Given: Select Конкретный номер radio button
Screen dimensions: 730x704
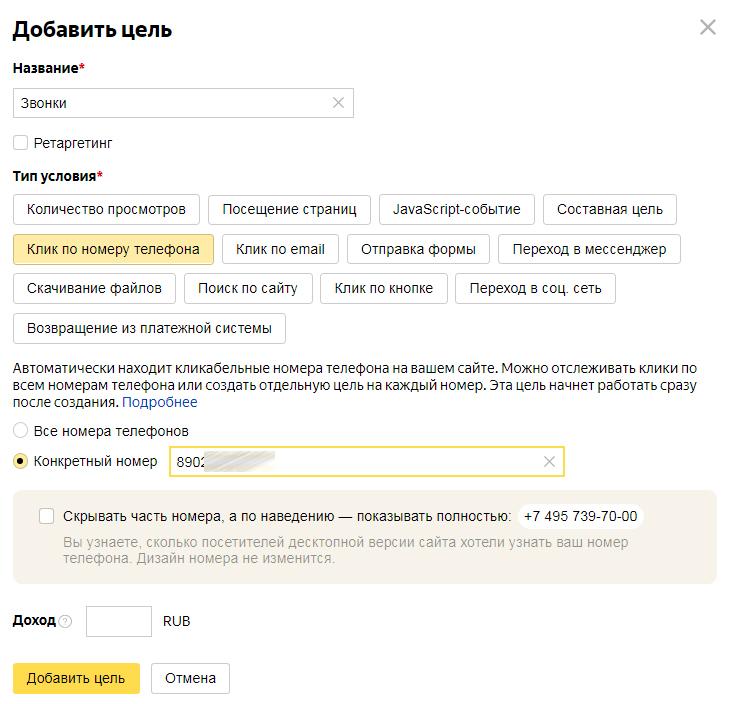Looking at the screenshot, I should click(21, 461).
